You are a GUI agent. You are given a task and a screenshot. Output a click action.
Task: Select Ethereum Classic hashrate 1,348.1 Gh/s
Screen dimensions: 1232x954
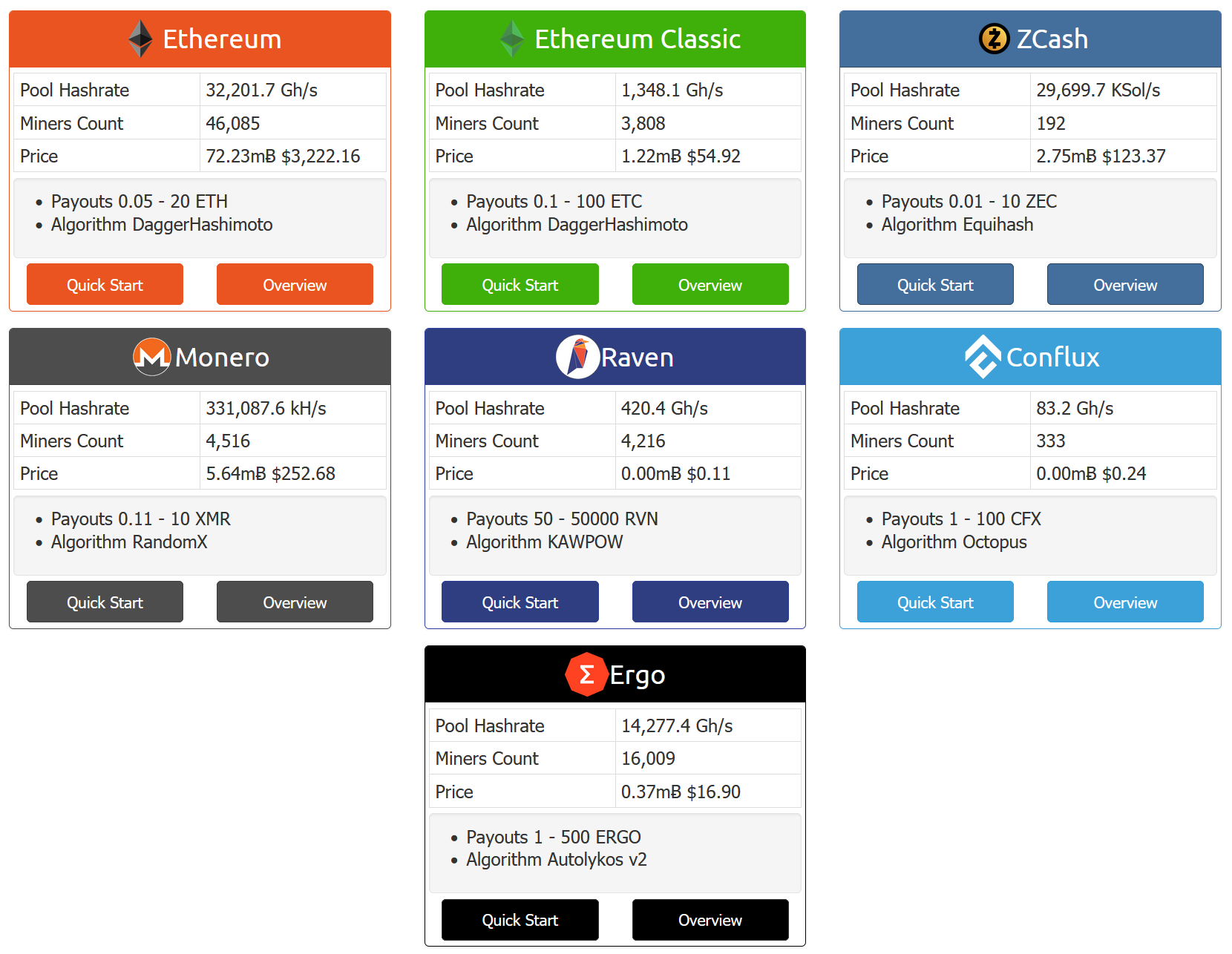pos(672,90)
